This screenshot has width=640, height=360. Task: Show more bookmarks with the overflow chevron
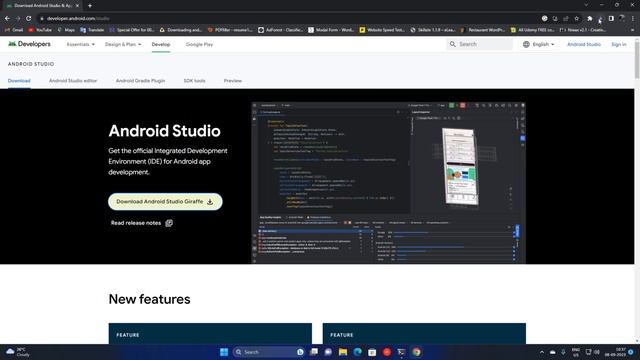point(633,30)
